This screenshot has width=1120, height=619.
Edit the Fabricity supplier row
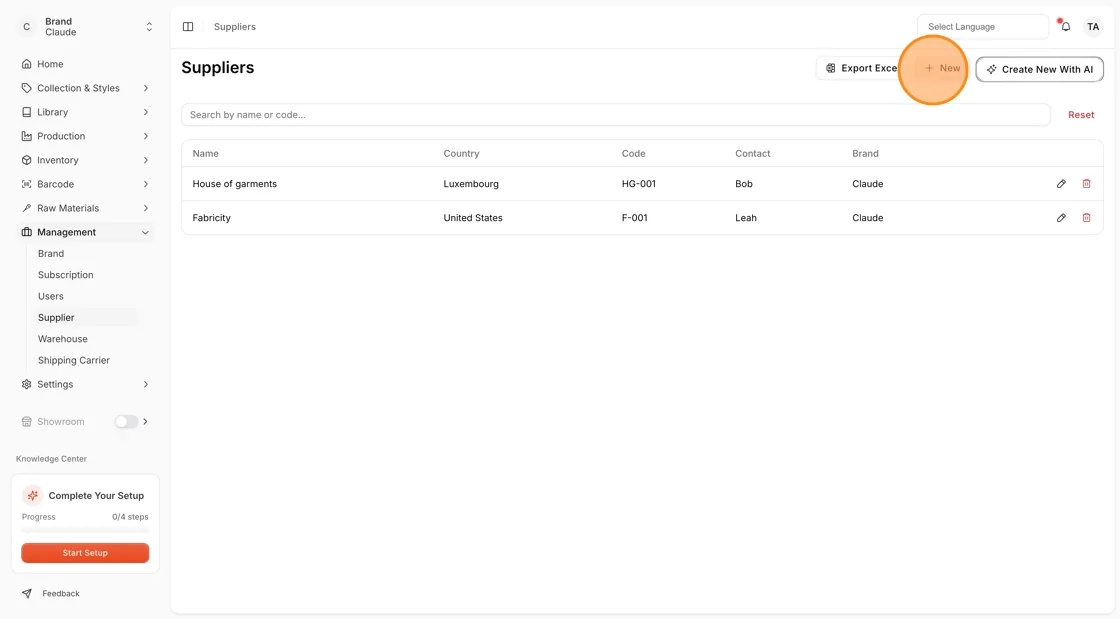(1061, 218)
